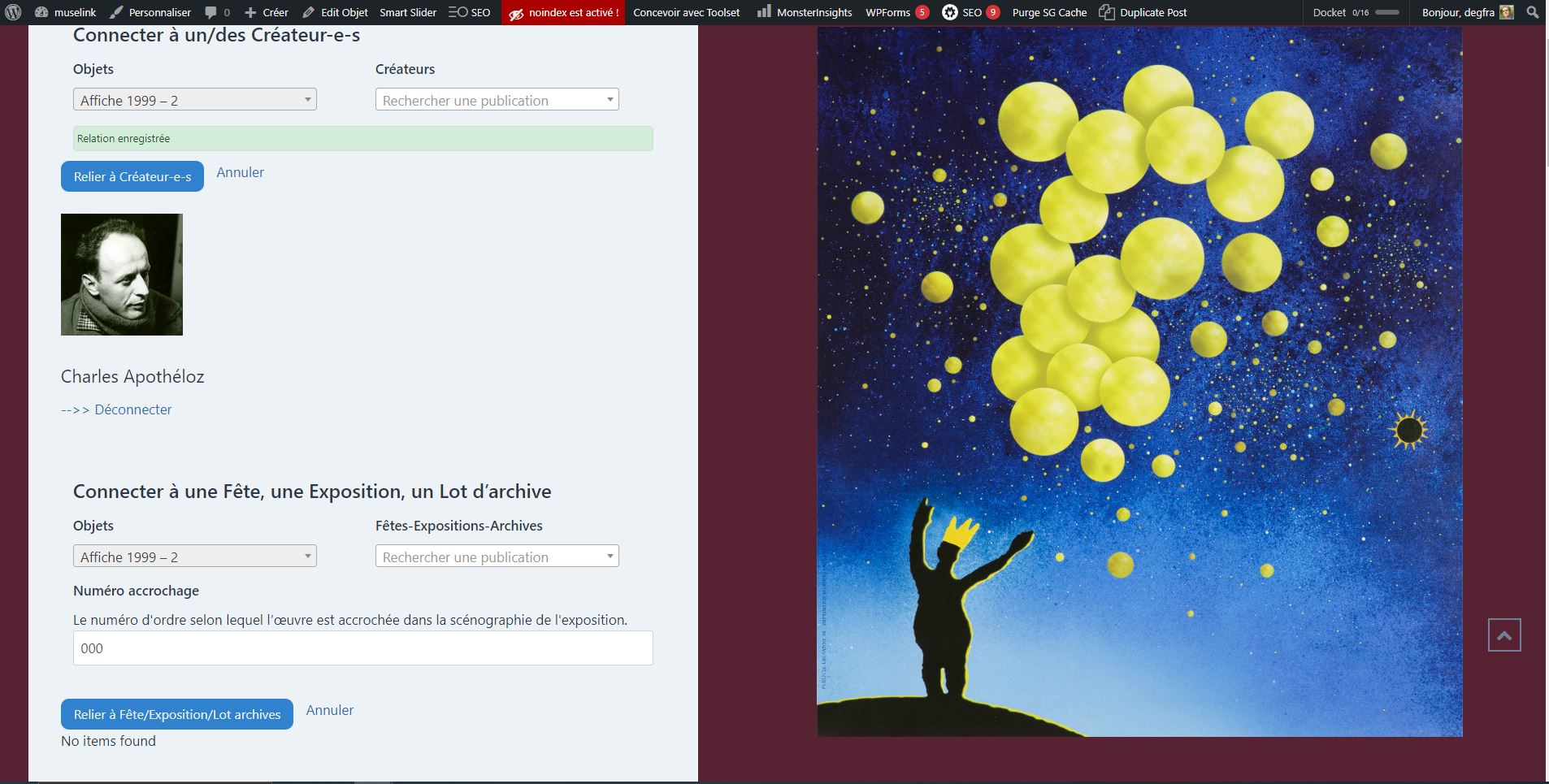Click the red noindex est activé warning
The width and height of the screenshot is (1549, 784).
[x=563, y=12]
